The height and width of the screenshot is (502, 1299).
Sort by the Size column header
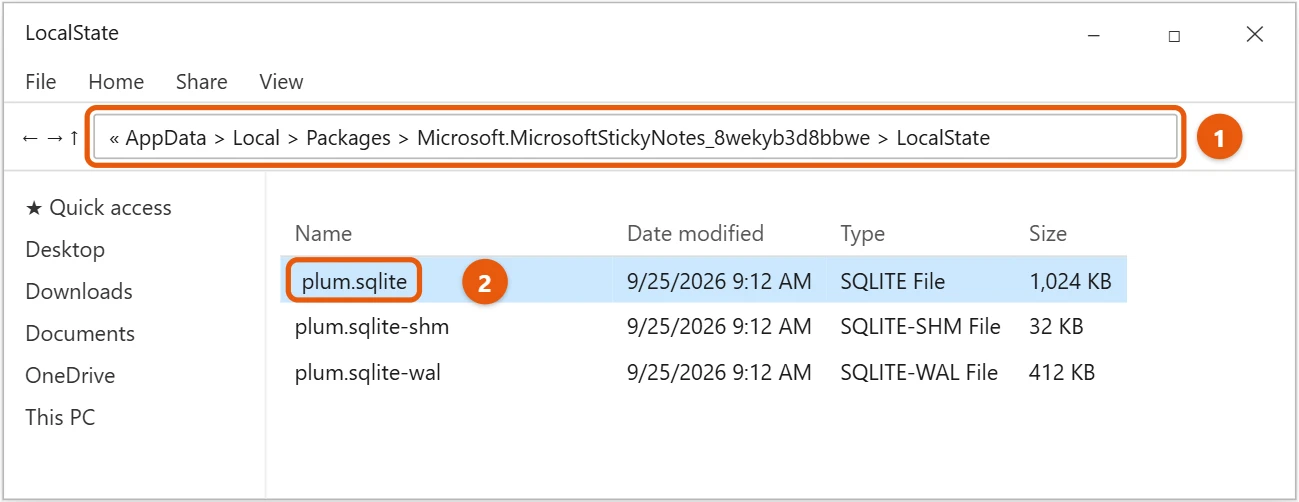coord(1048,234)
